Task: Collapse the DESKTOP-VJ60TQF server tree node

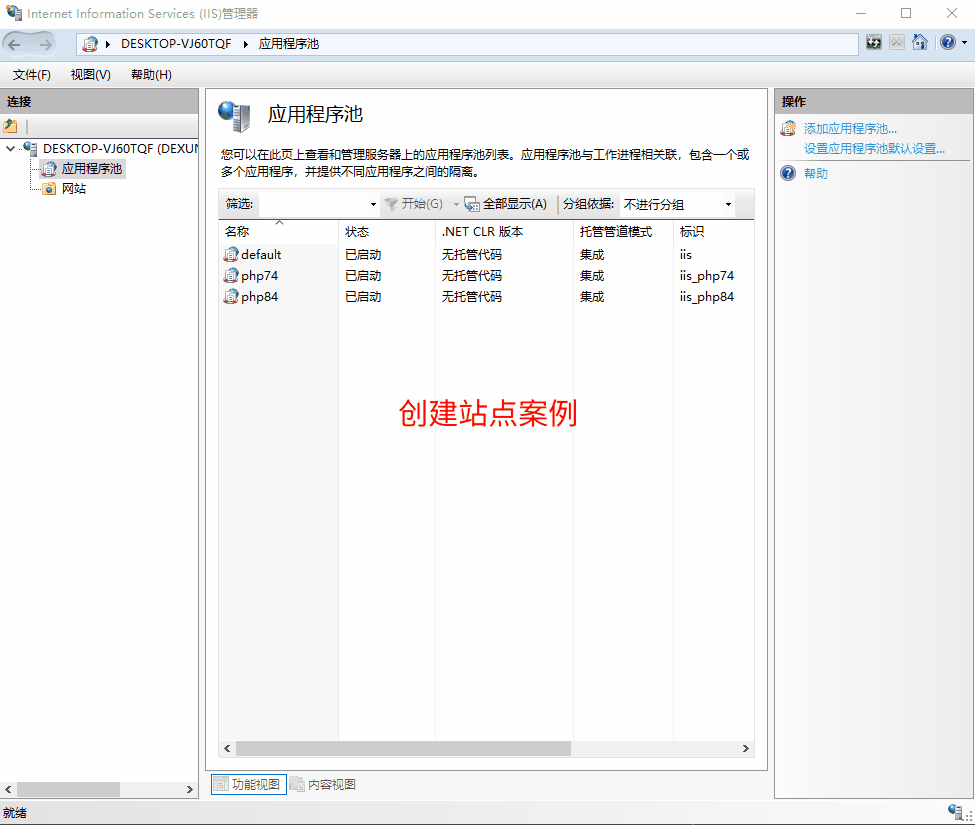Action: pyautogui.click(x=10, y=149)
